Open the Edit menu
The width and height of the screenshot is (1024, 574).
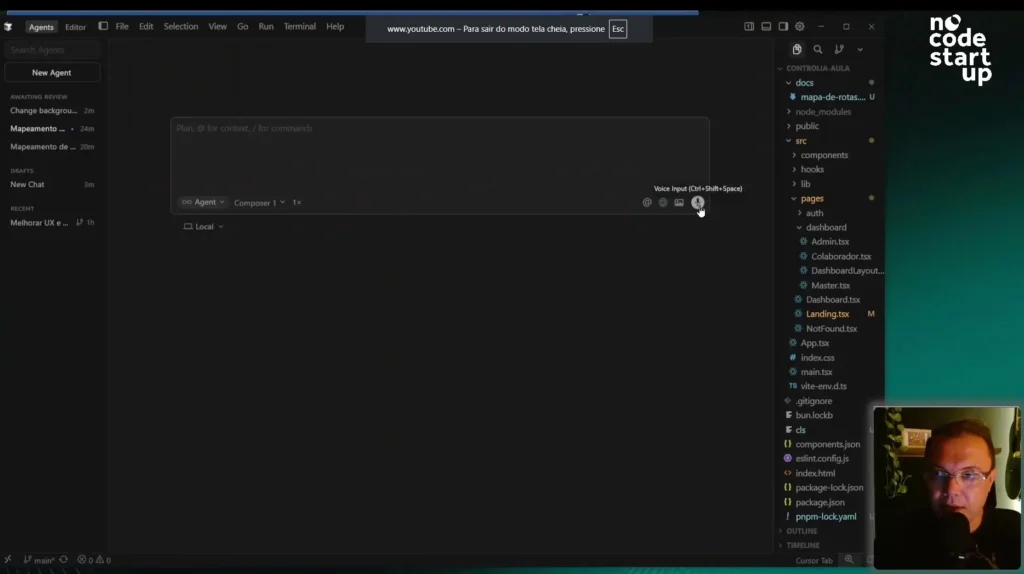(x=146, y=27)
